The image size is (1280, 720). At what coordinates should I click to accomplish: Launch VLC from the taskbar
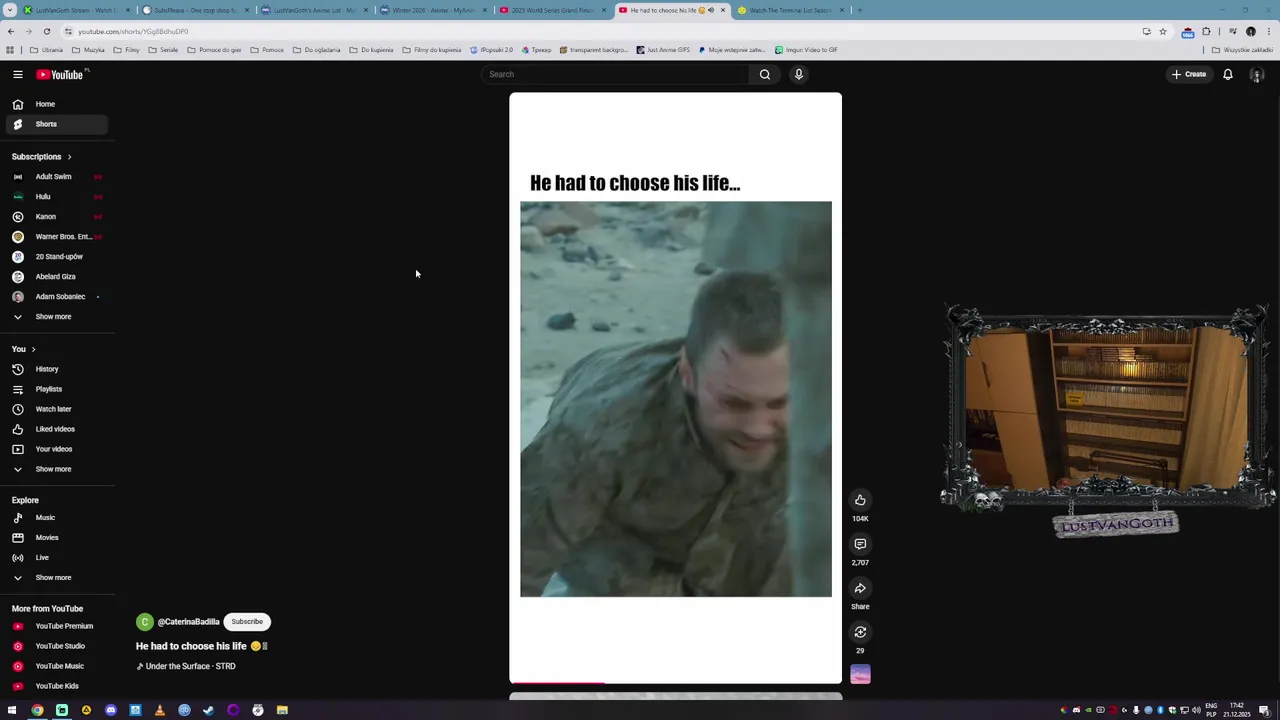160,710
